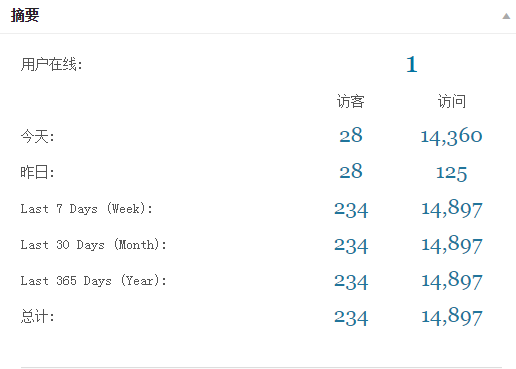Open total (总计) visits count 14,897
Image resolution: width=516 pixels, height=369 pixels.
[452, 317]
